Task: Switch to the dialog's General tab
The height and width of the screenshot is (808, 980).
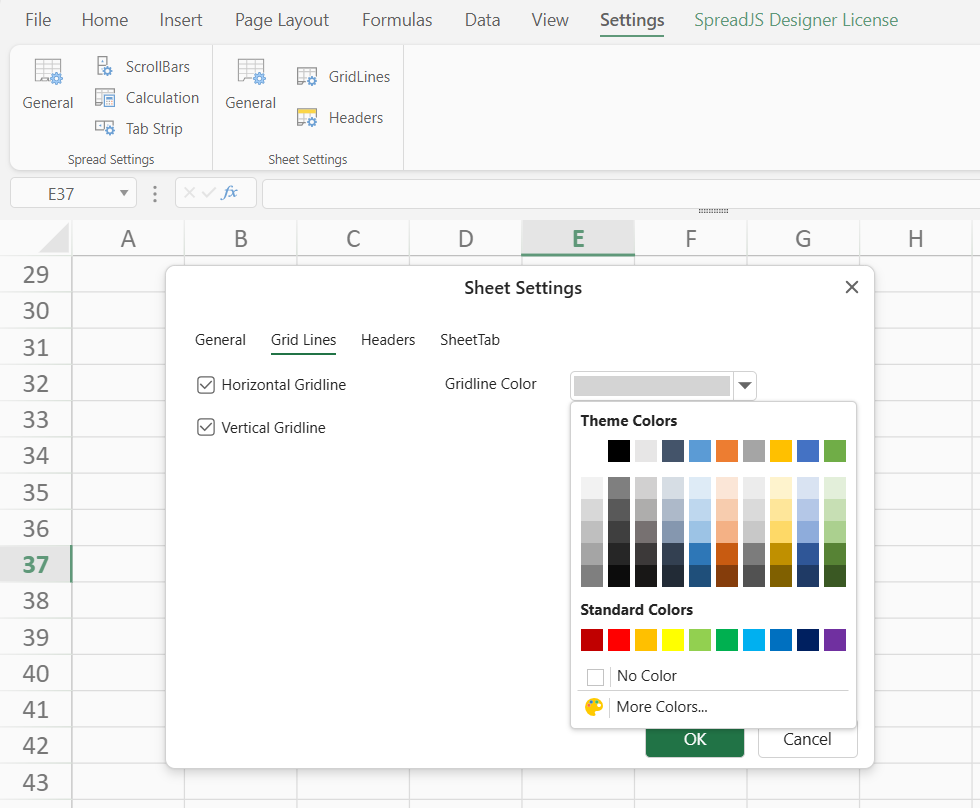Action: click(221, 340)
